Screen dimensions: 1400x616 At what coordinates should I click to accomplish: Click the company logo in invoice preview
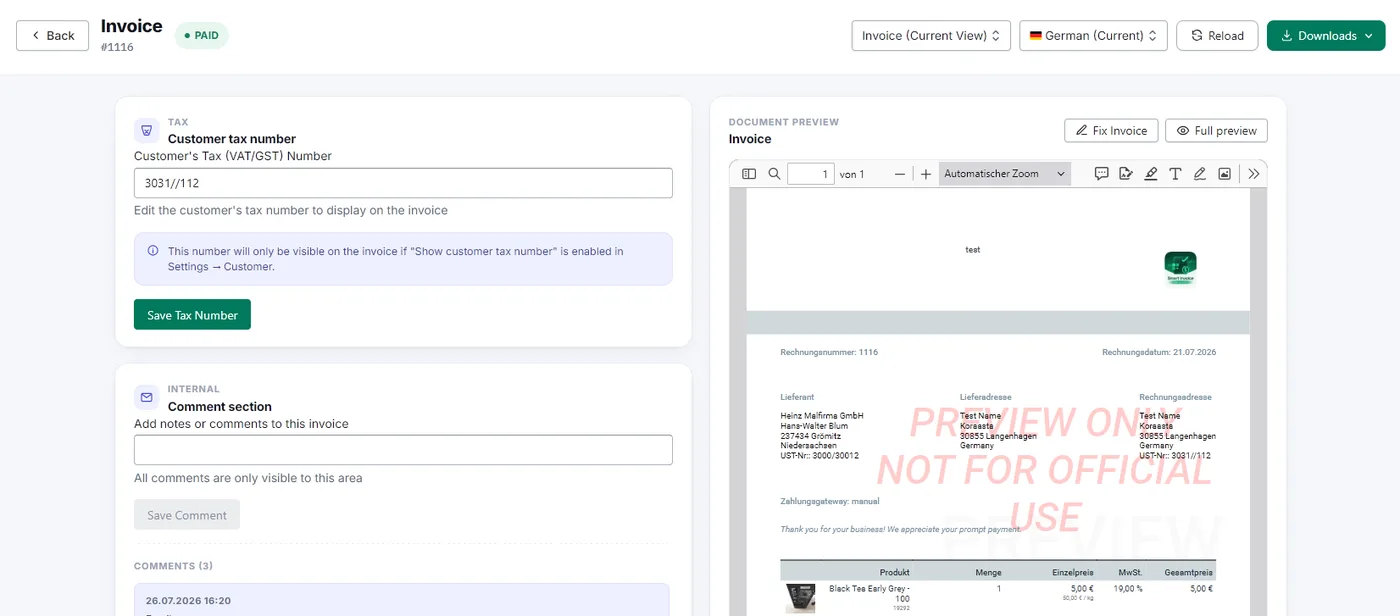[1180, 268]
